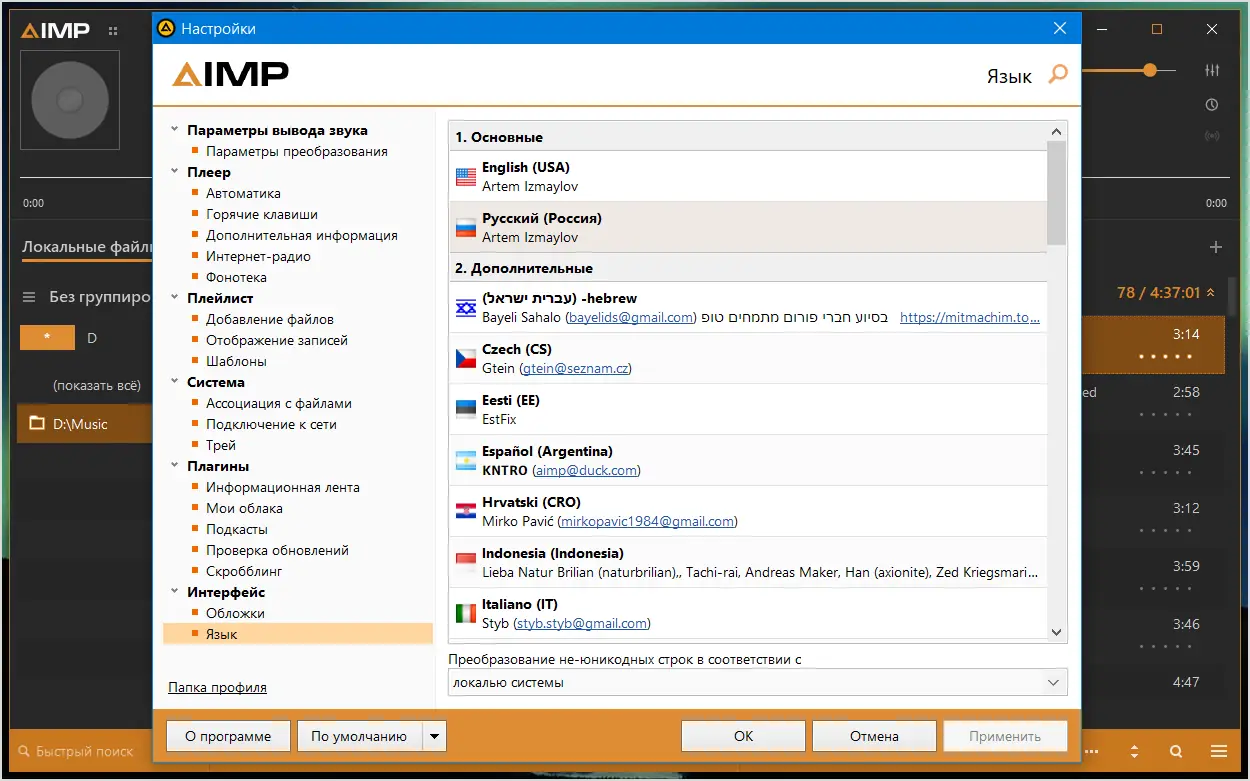The image size is (1250, 781).
Task: Click the asterisk filter button above D:\Music
Action: (x=47, y=338)
